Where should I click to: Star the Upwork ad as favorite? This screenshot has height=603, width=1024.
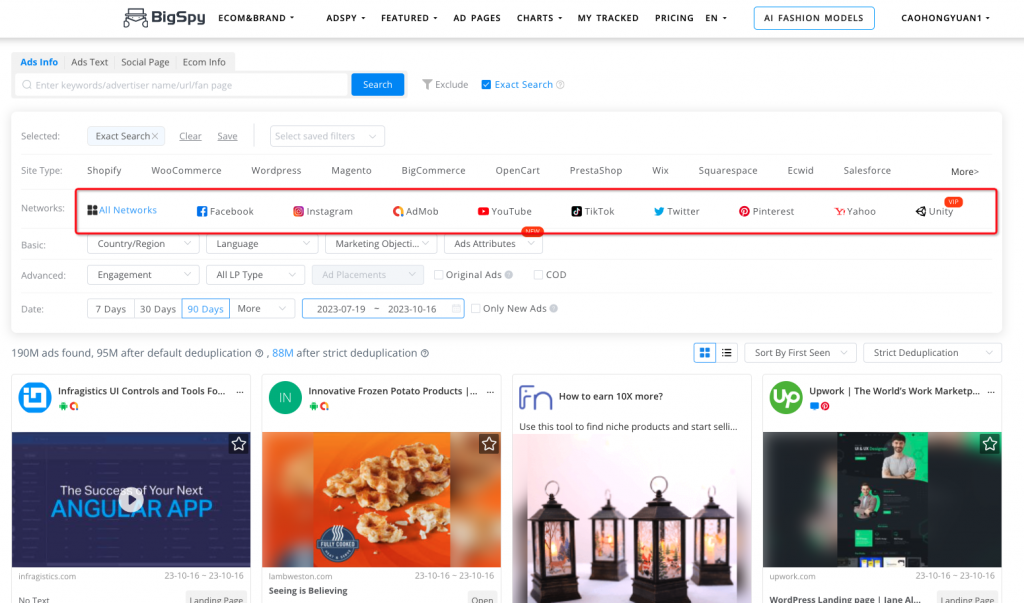click(989, 443)
